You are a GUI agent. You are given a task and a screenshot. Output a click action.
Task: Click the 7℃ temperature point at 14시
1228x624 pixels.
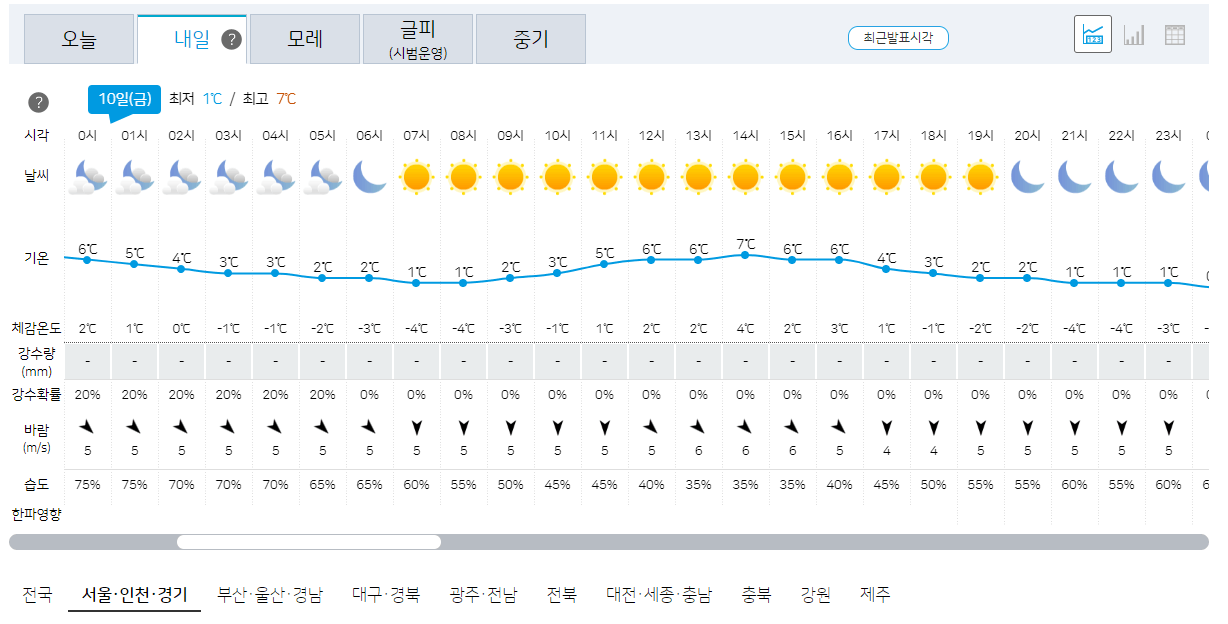pos(745,256)
